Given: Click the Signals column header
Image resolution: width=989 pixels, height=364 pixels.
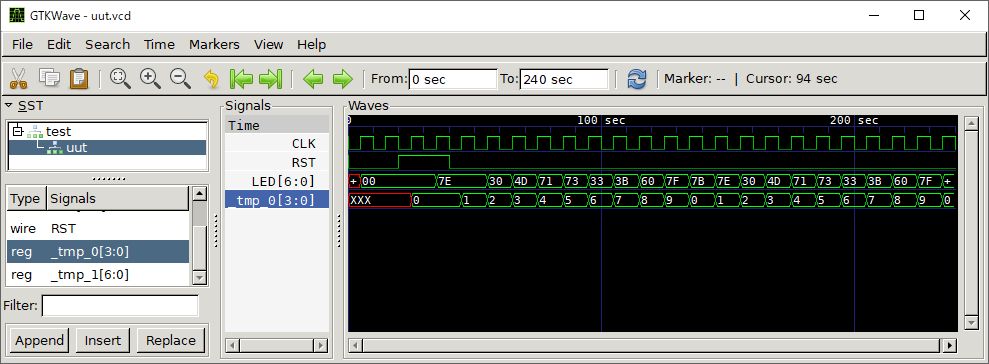Looking at the screenshot, I should point(117,199).
